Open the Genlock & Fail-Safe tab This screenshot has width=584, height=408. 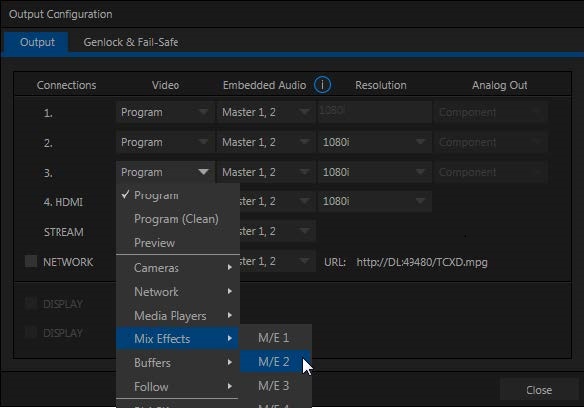130,42
